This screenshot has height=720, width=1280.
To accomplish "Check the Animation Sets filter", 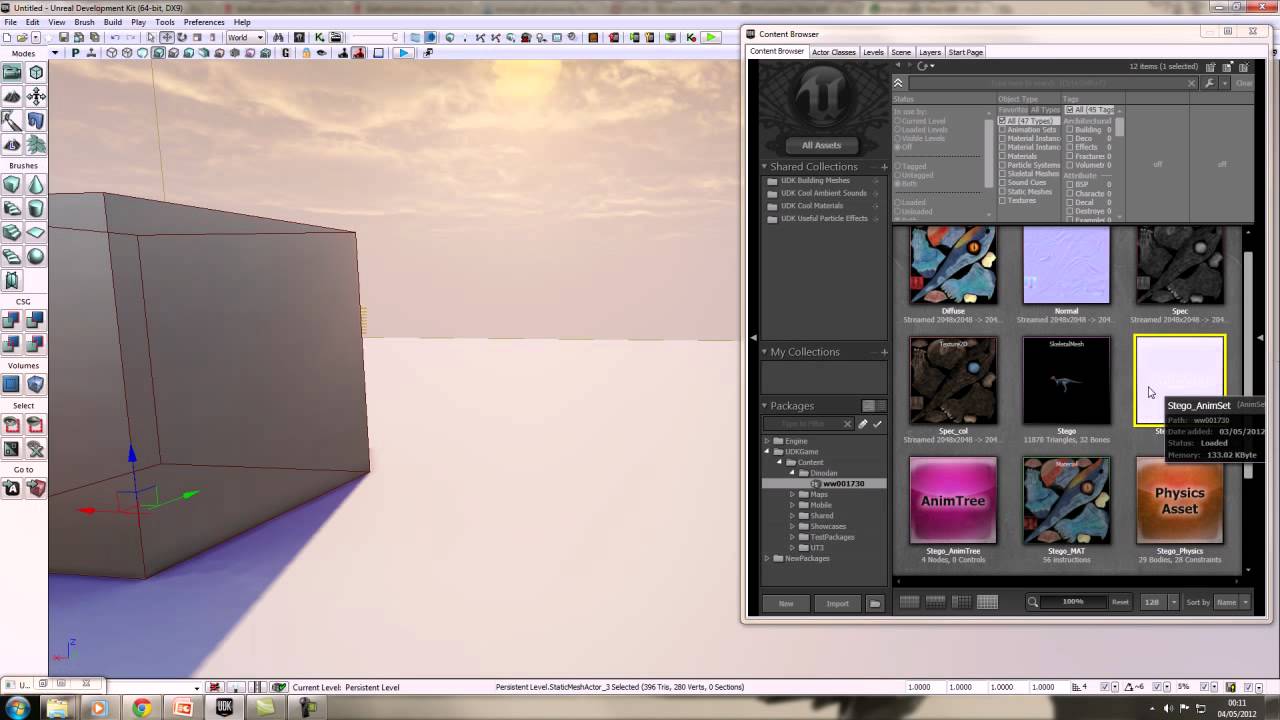I will tap(1003, 130).
